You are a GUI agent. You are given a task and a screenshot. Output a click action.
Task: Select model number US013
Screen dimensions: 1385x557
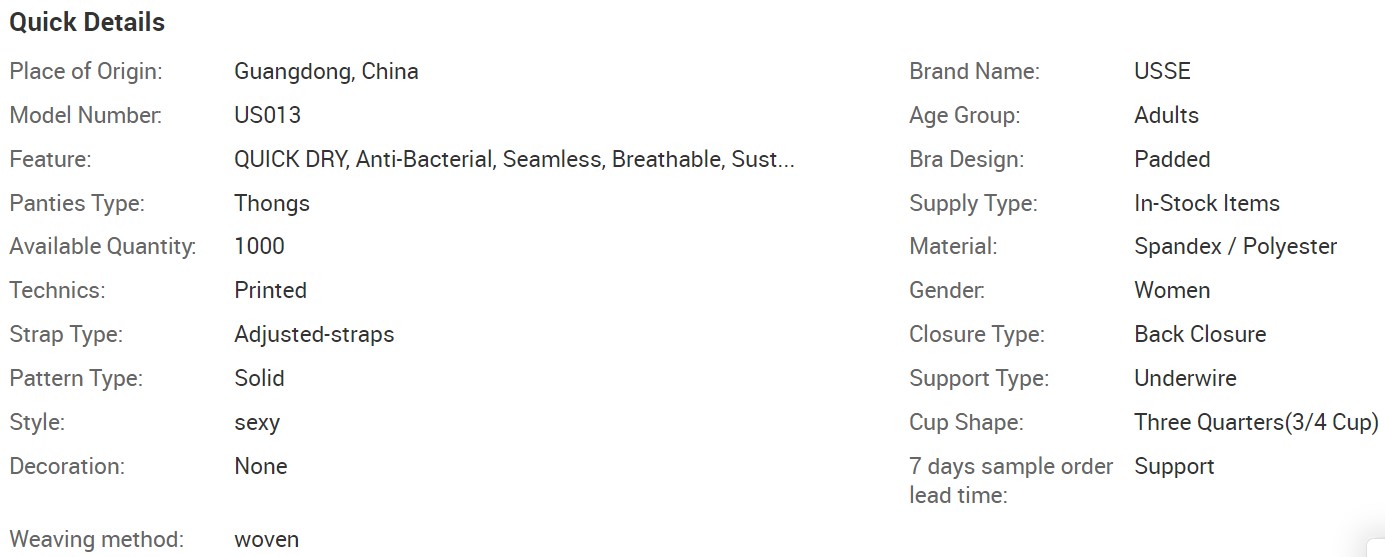(267, 115)
